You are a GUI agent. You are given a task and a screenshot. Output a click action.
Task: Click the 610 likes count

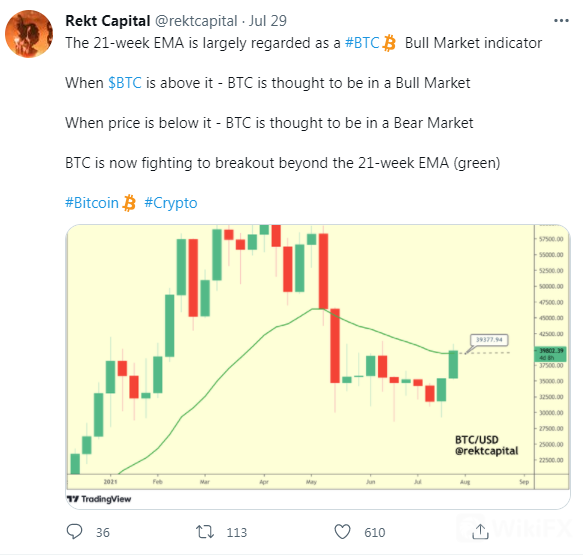(374, 532)
